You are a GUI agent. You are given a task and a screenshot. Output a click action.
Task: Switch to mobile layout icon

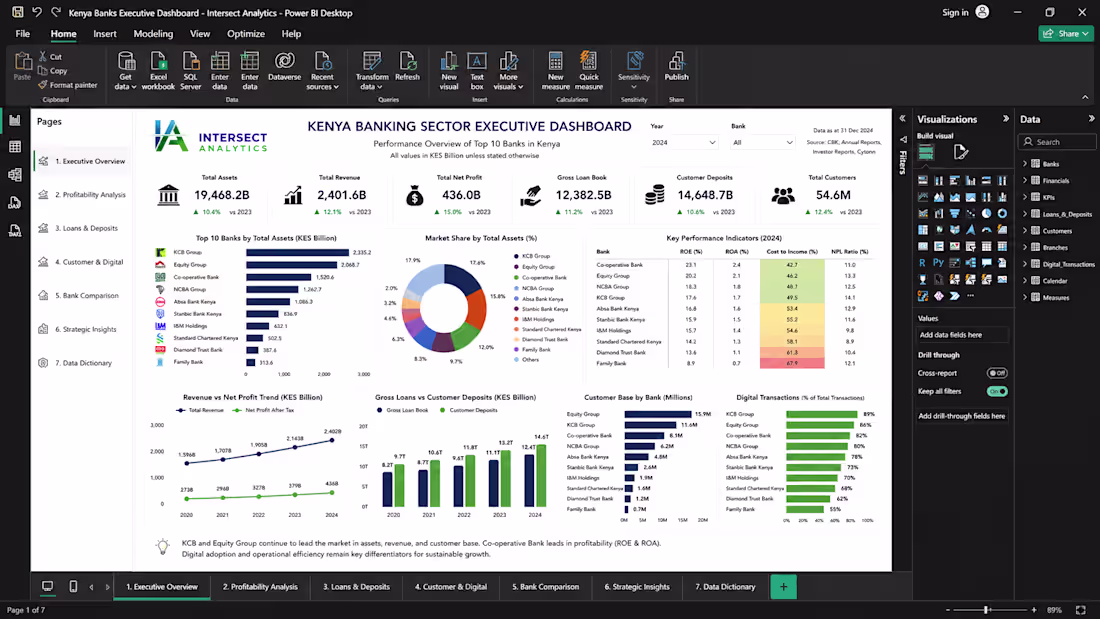point(73,587)
